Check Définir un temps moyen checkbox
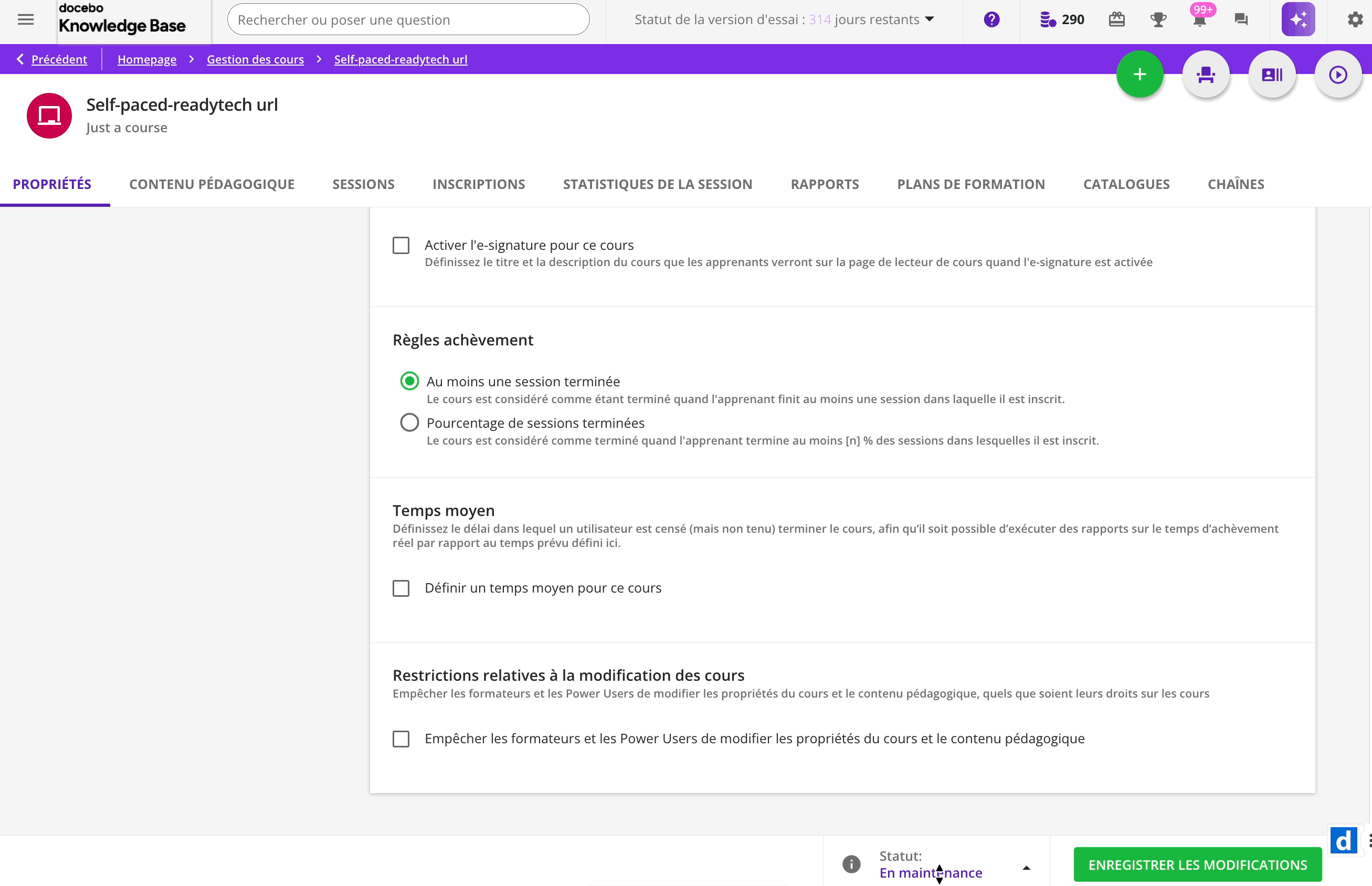The height and width of the screenshot is (886, 1372). [x=401, y=588]
